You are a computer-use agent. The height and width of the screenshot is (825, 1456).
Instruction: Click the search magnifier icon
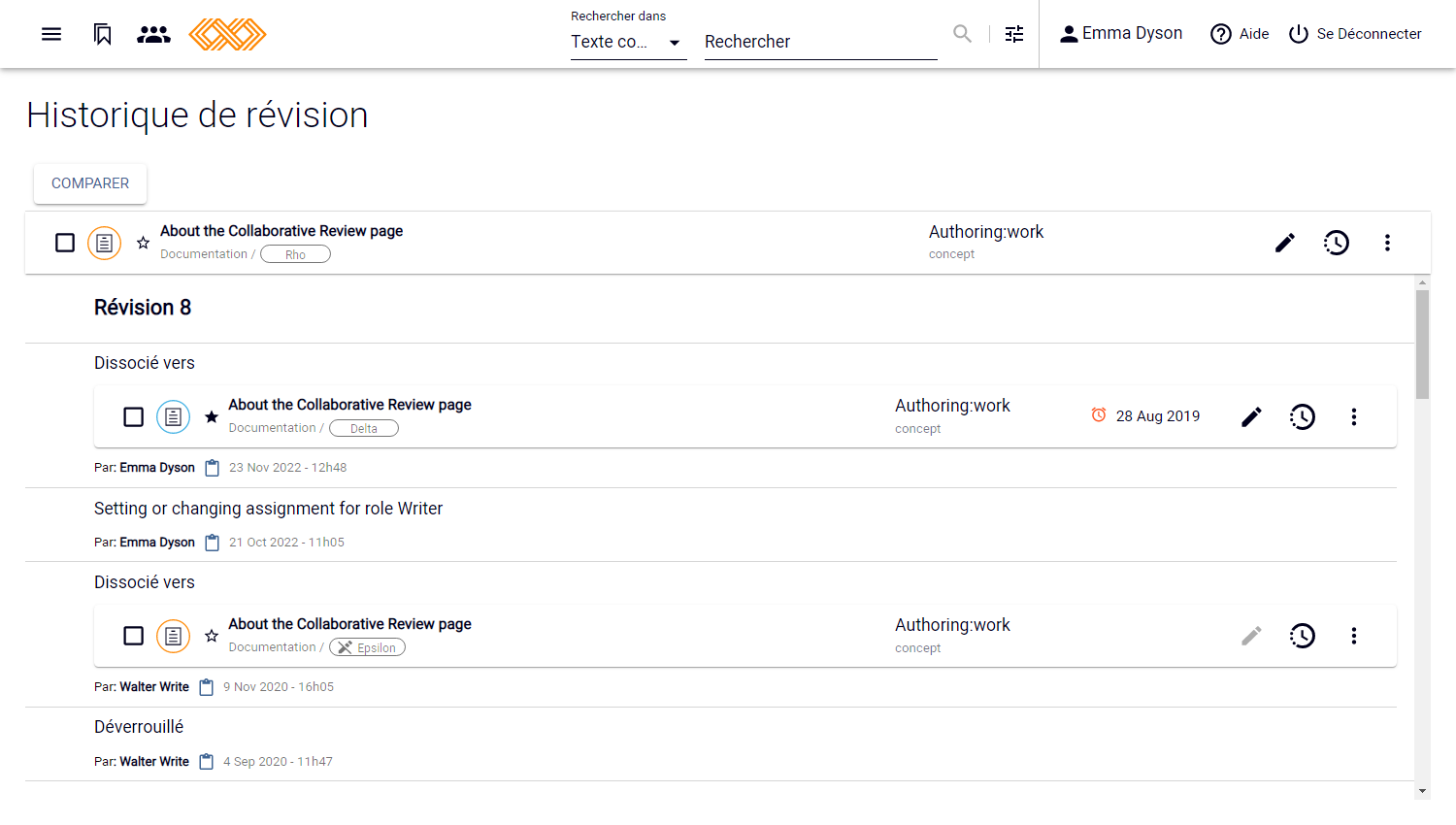962,34
